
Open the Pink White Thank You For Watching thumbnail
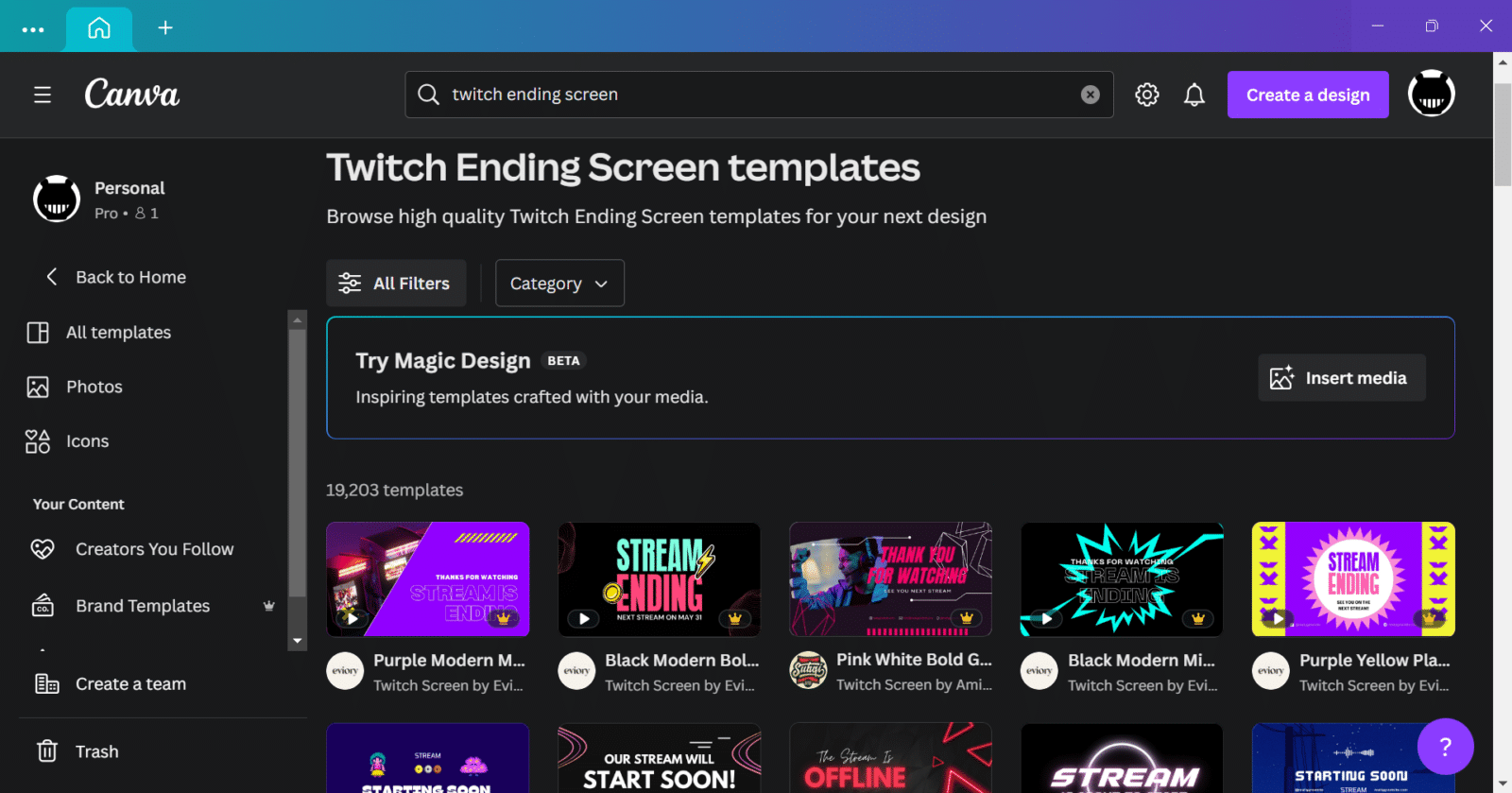891,579
